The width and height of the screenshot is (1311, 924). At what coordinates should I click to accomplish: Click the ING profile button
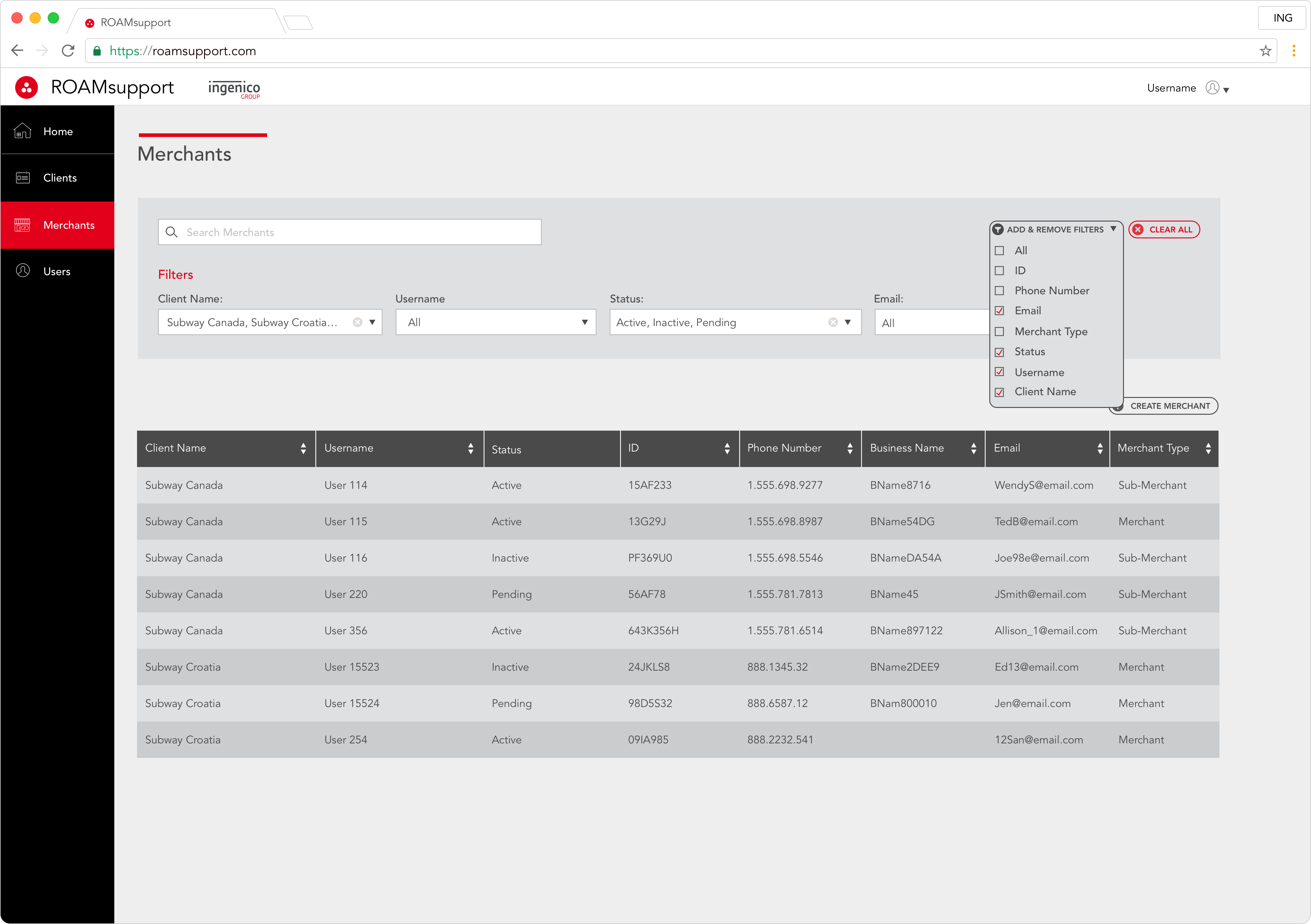(x=1282, y=18)
